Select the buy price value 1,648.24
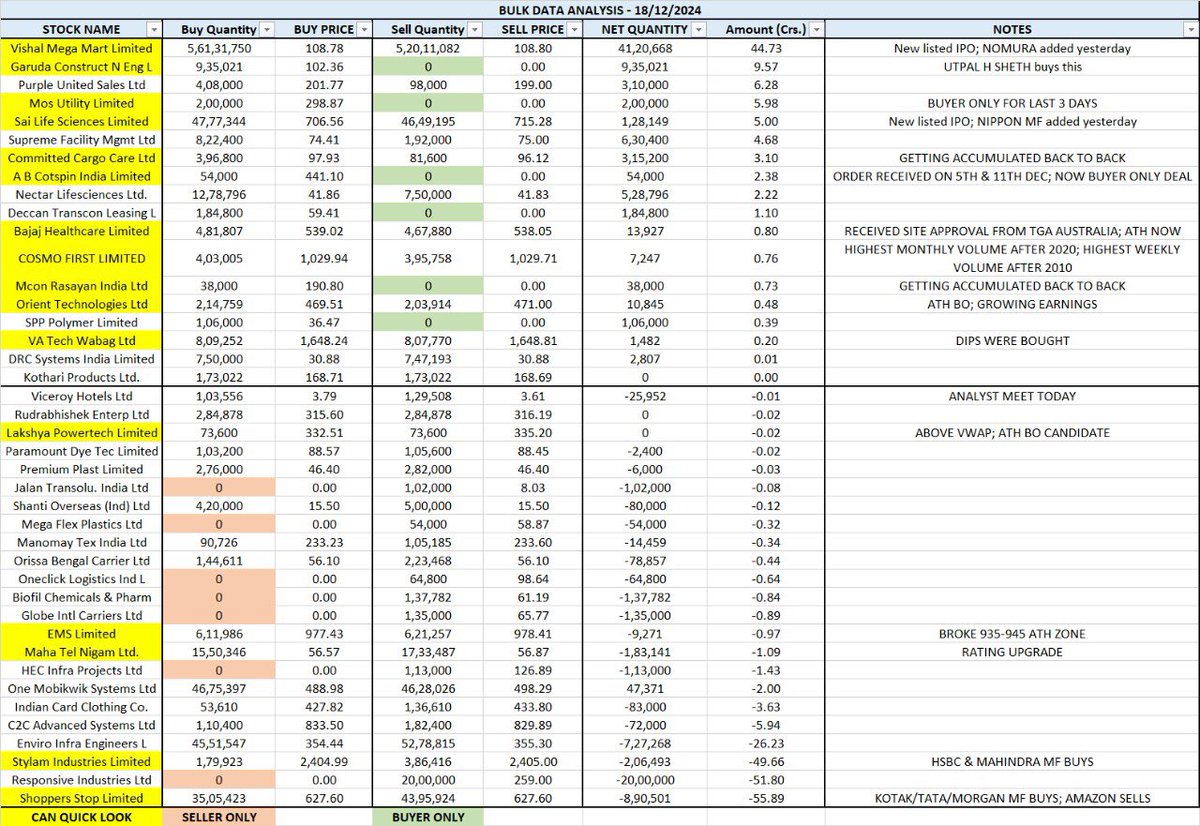 tap(323, 341)
